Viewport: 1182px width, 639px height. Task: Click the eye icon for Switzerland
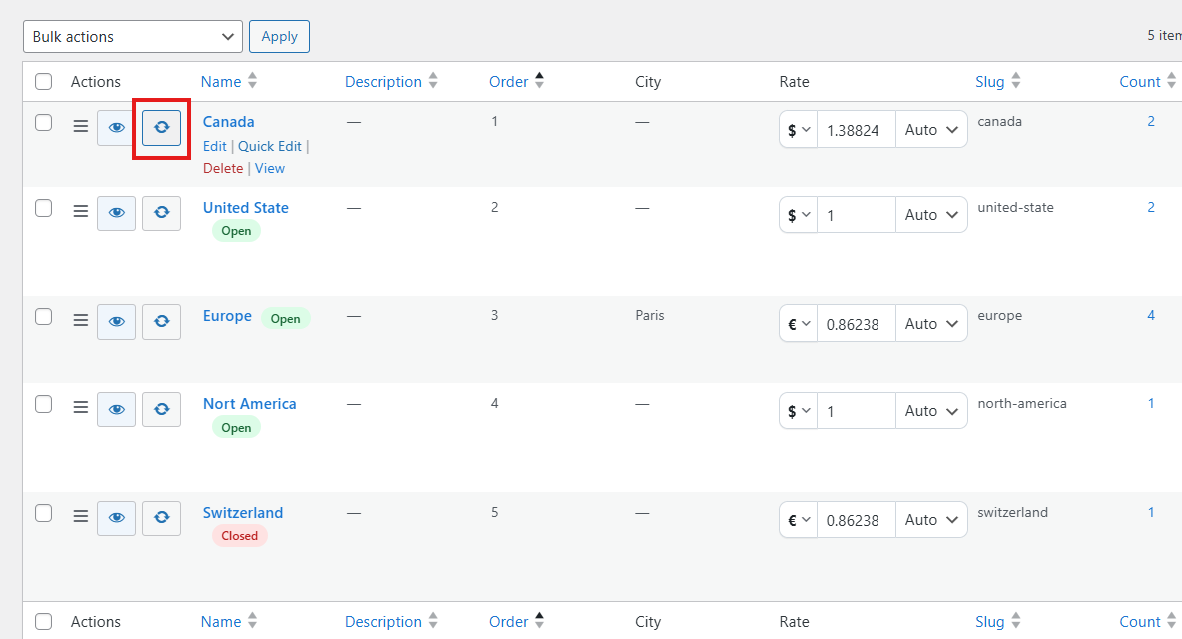tap(116, 518)
